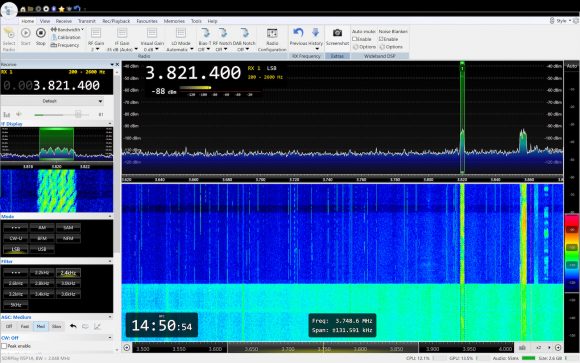Click the undo arrow in AGC panel
This screenshot has width=580, height=363.
tap(73, 326)
